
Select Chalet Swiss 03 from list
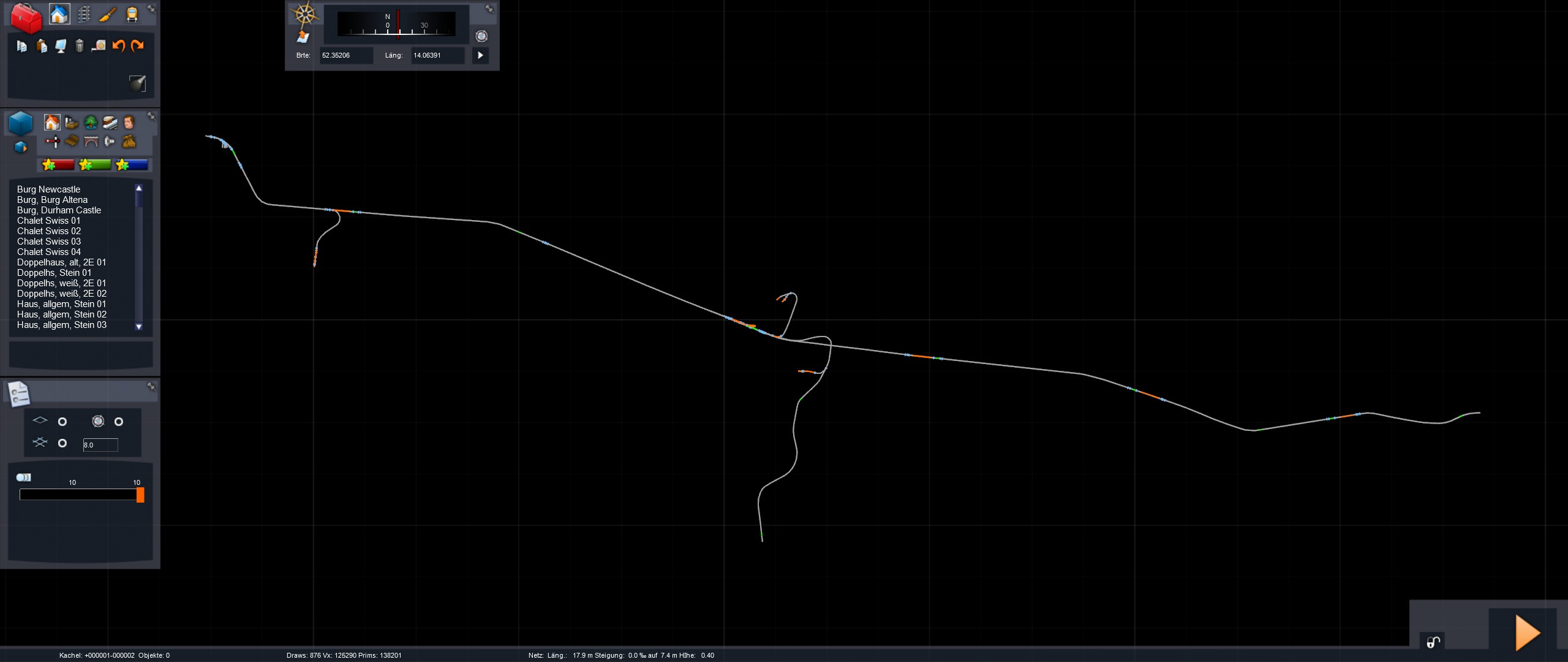coord(49,242)
